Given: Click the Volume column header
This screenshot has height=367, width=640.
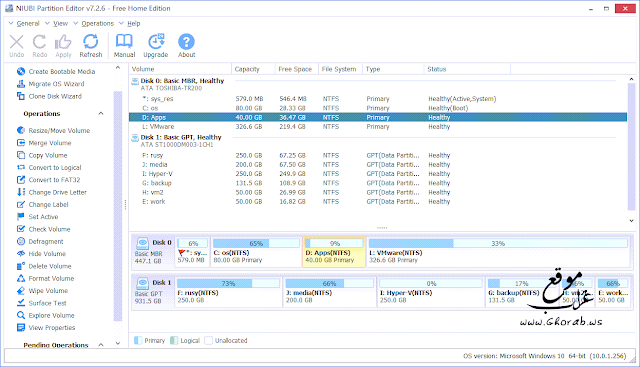Looking at the screenshot, I should click(x=180, y=69).
